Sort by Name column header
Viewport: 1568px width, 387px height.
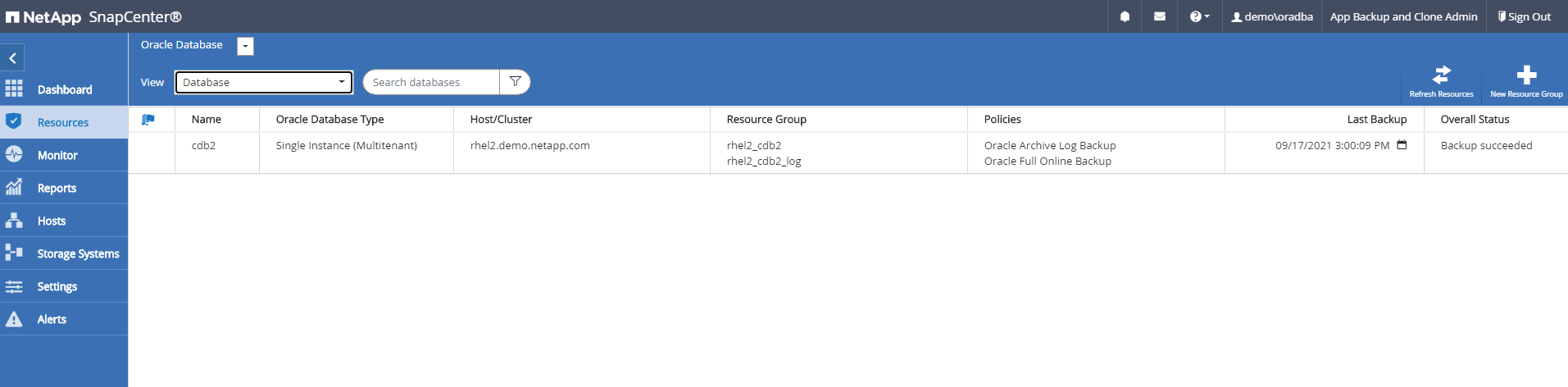[x=207, y=119]
